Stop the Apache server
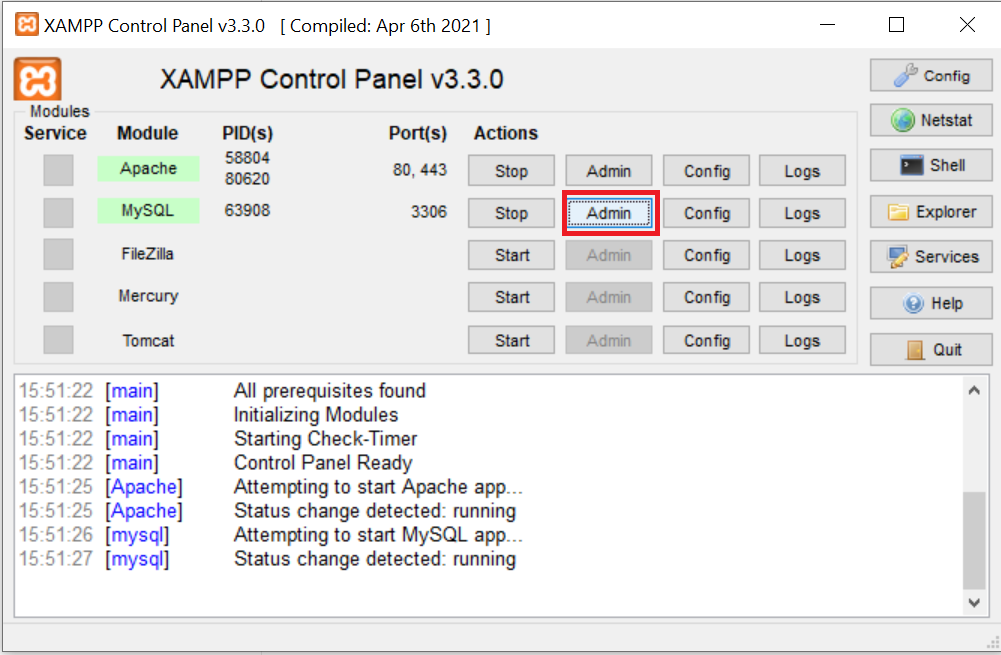 tap(510, 170)
